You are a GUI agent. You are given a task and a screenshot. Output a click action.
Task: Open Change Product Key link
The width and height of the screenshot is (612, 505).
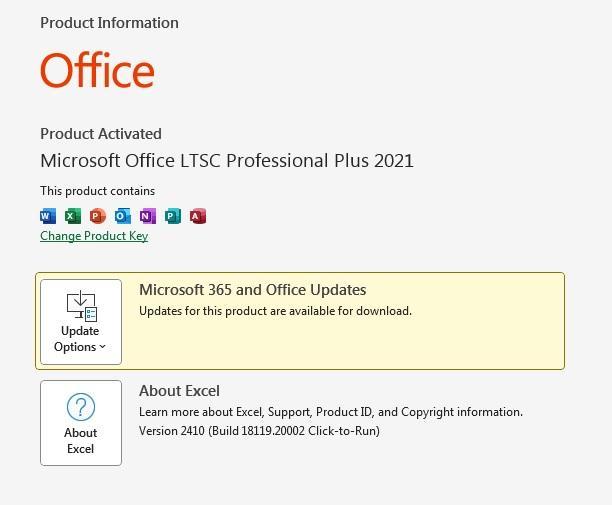tap(94, 236)
